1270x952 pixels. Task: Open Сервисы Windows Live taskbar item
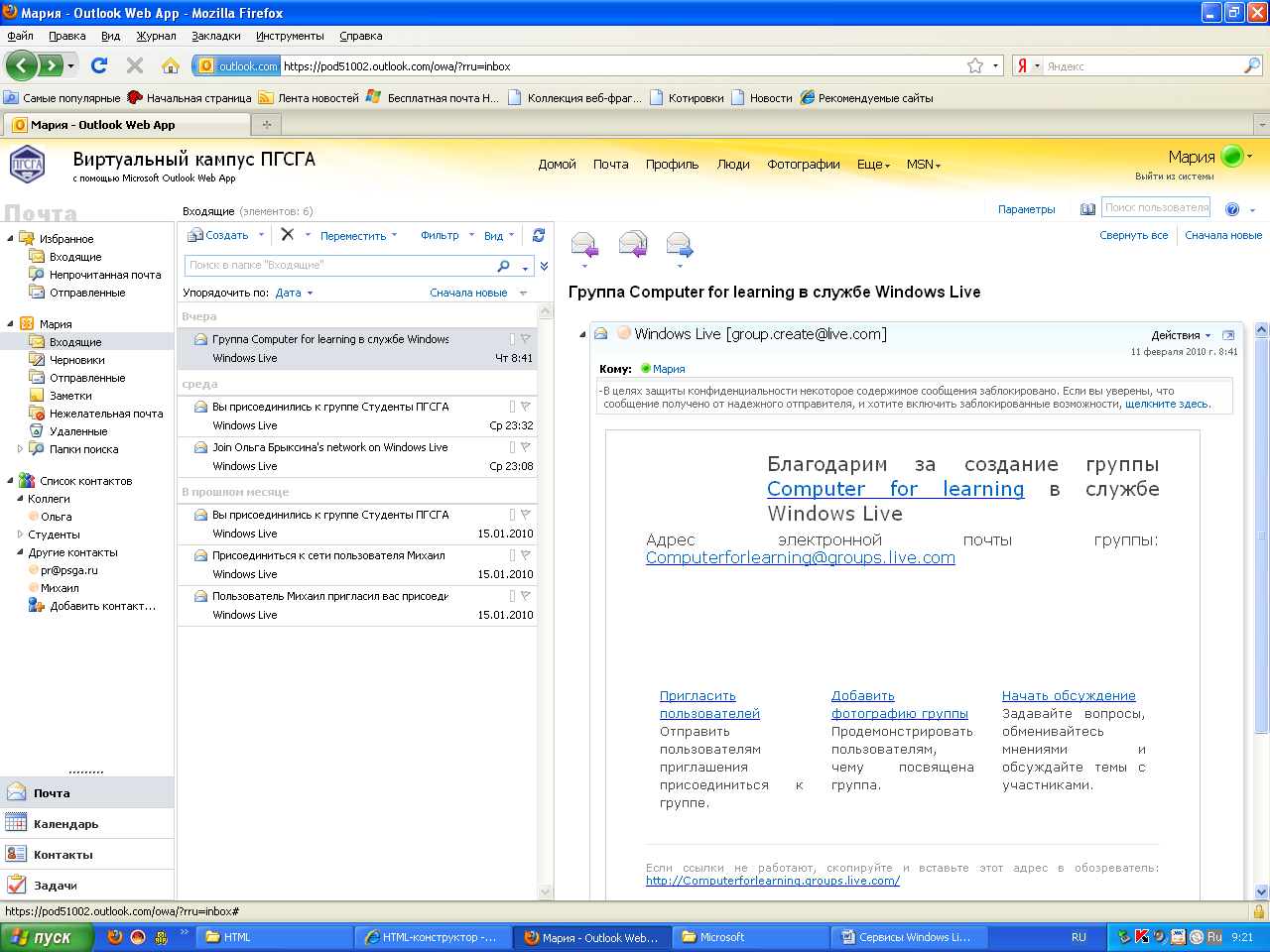pos(909,937)
